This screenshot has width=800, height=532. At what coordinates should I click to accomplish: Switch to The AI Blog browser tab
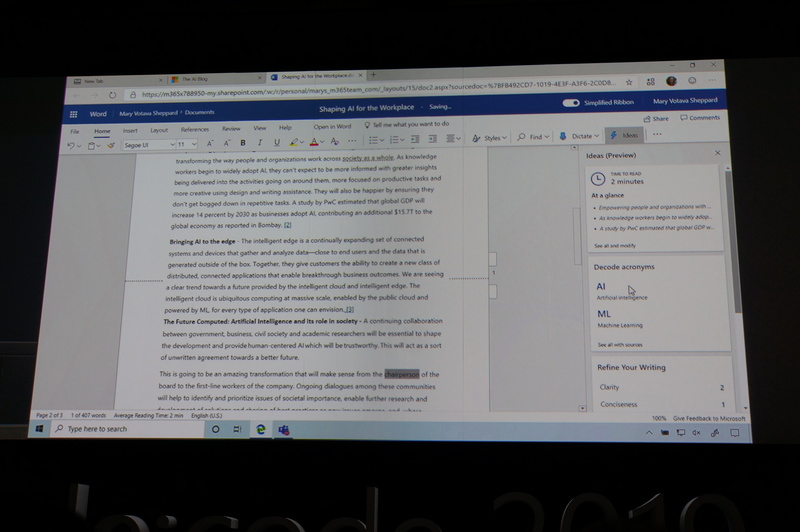[217, 79]
